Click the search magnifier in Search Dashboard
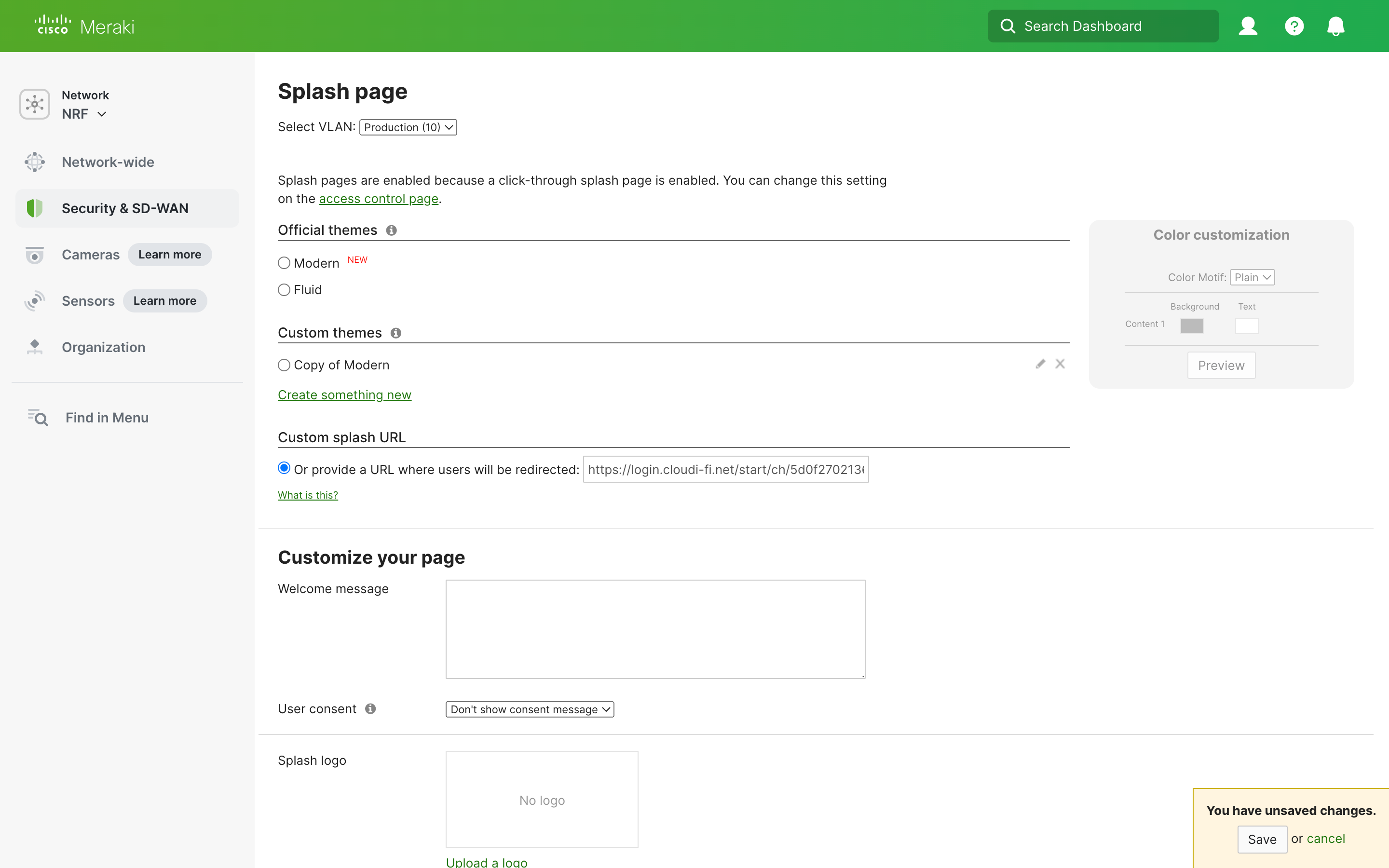This screenshot has height=868, width=1389. coord(1008,26)
